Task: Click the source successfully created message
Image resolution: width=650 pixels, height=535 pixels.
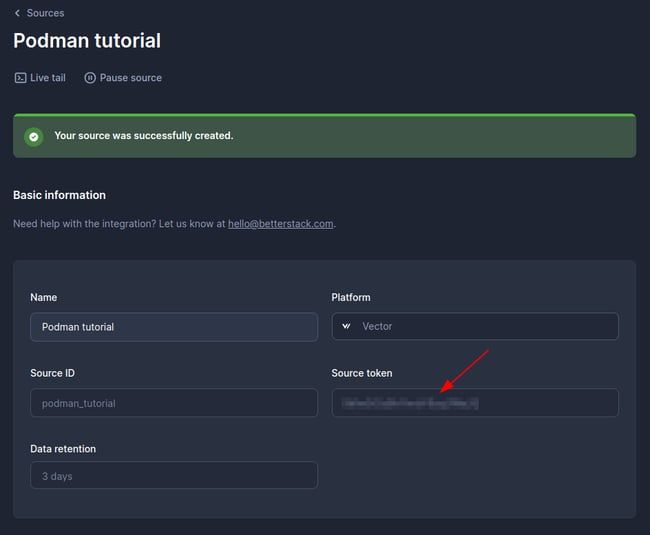Action: pos(143,136)
